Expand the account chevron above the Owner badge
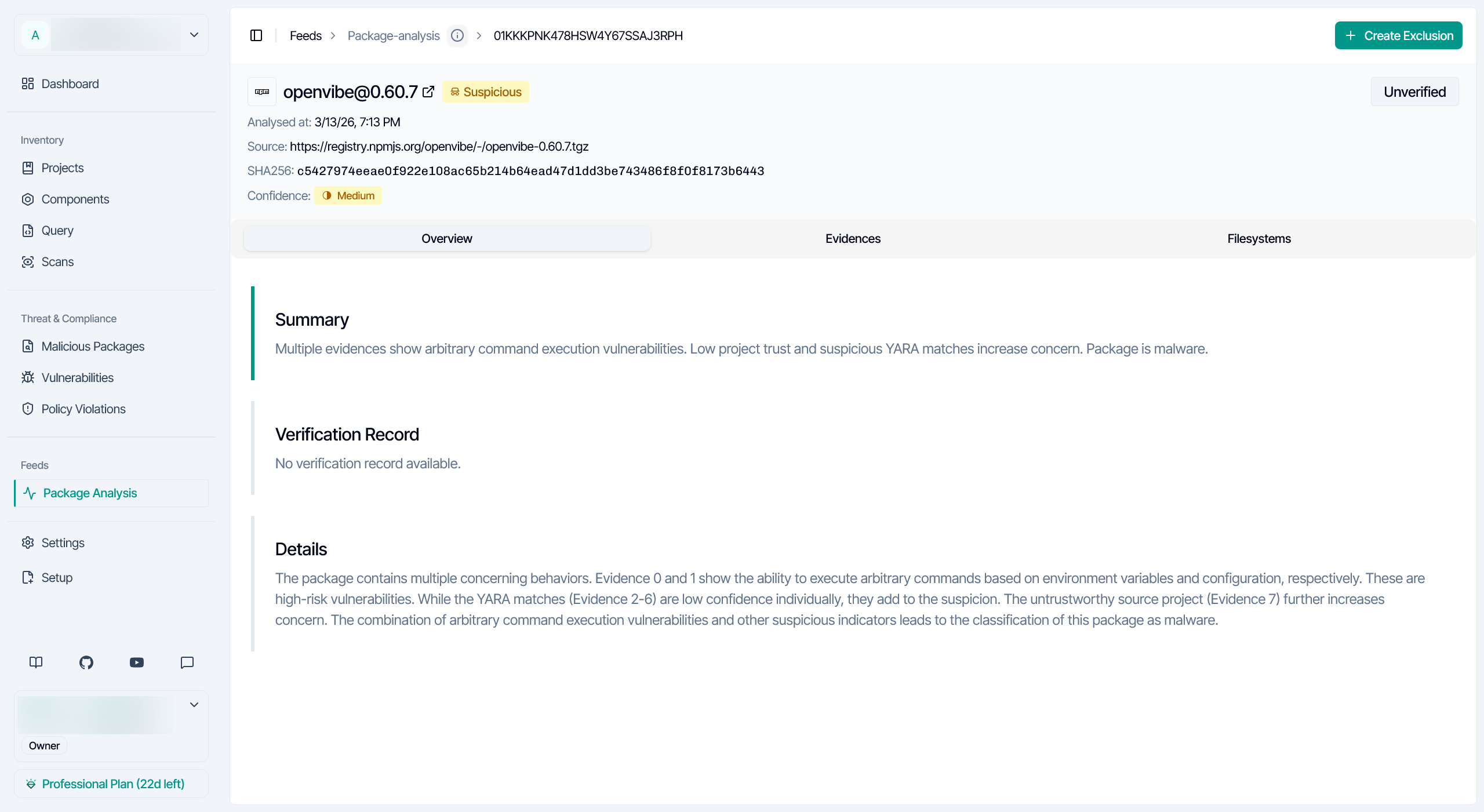Screen dimensions: 1484x812 (x=194, y=705)
